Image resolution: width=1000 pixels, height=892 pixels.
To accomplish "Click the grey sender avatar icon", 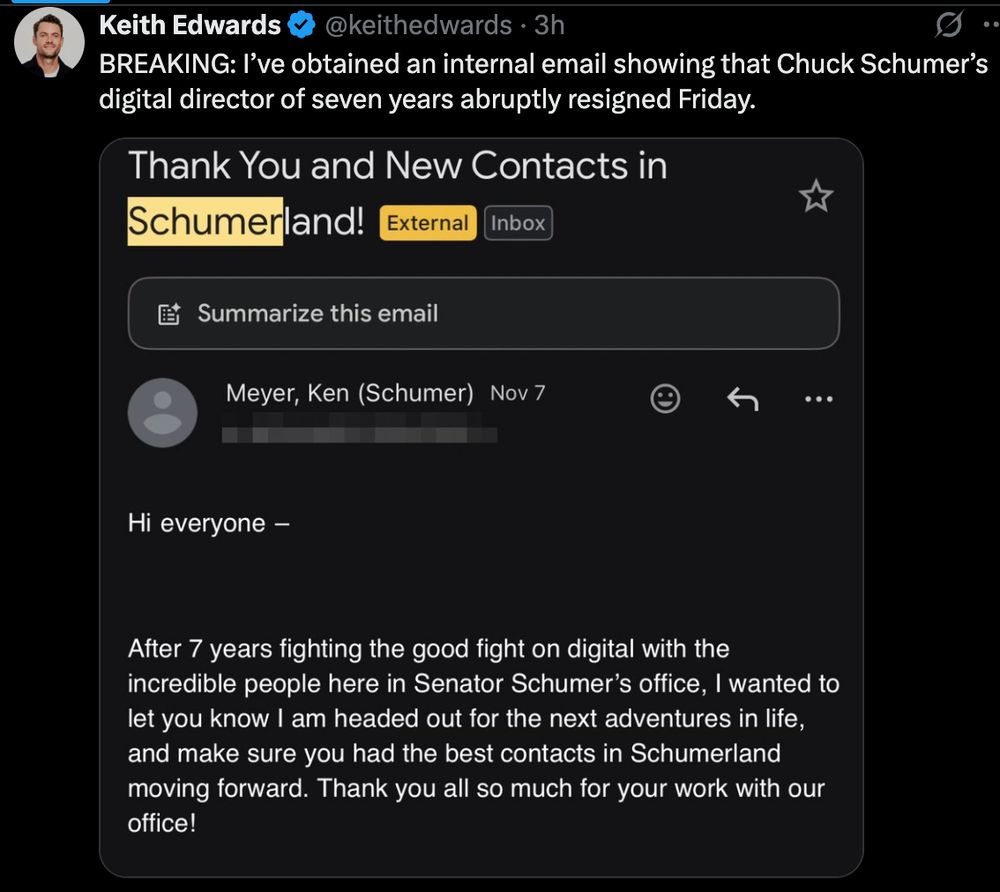I will [162, 412].
